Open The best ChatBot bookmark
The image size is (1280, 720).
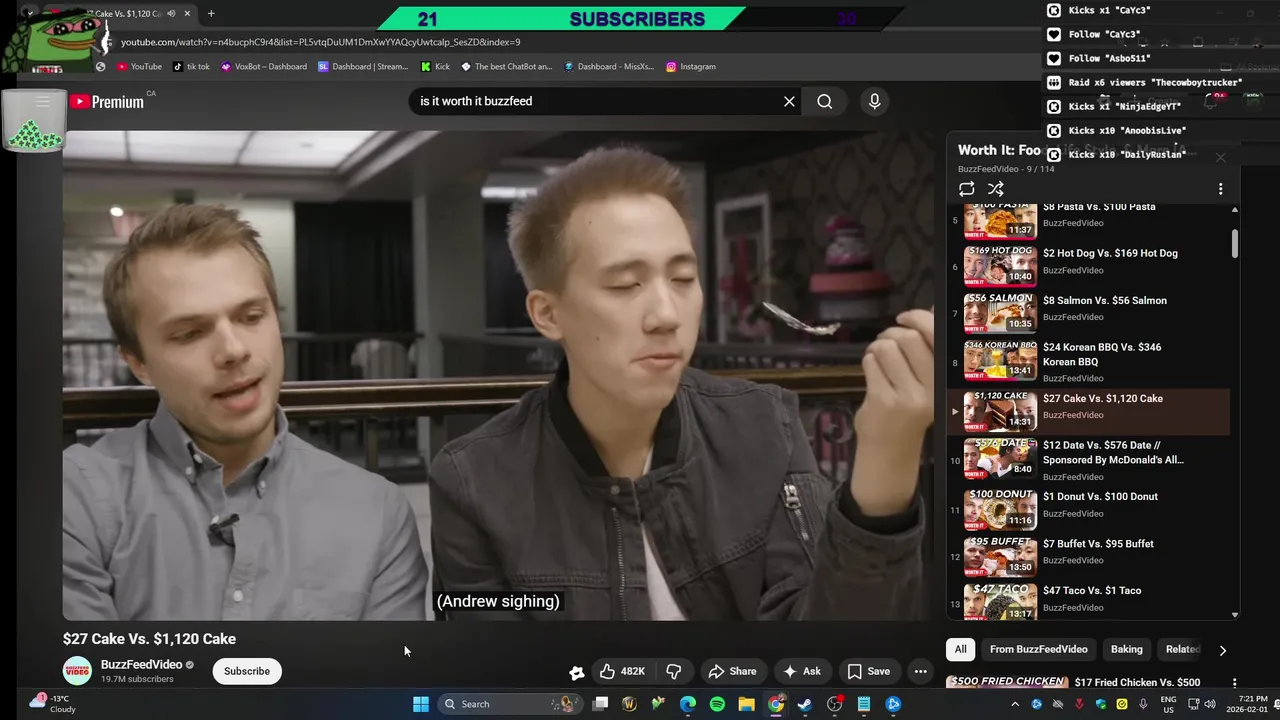tap(506, 66)
